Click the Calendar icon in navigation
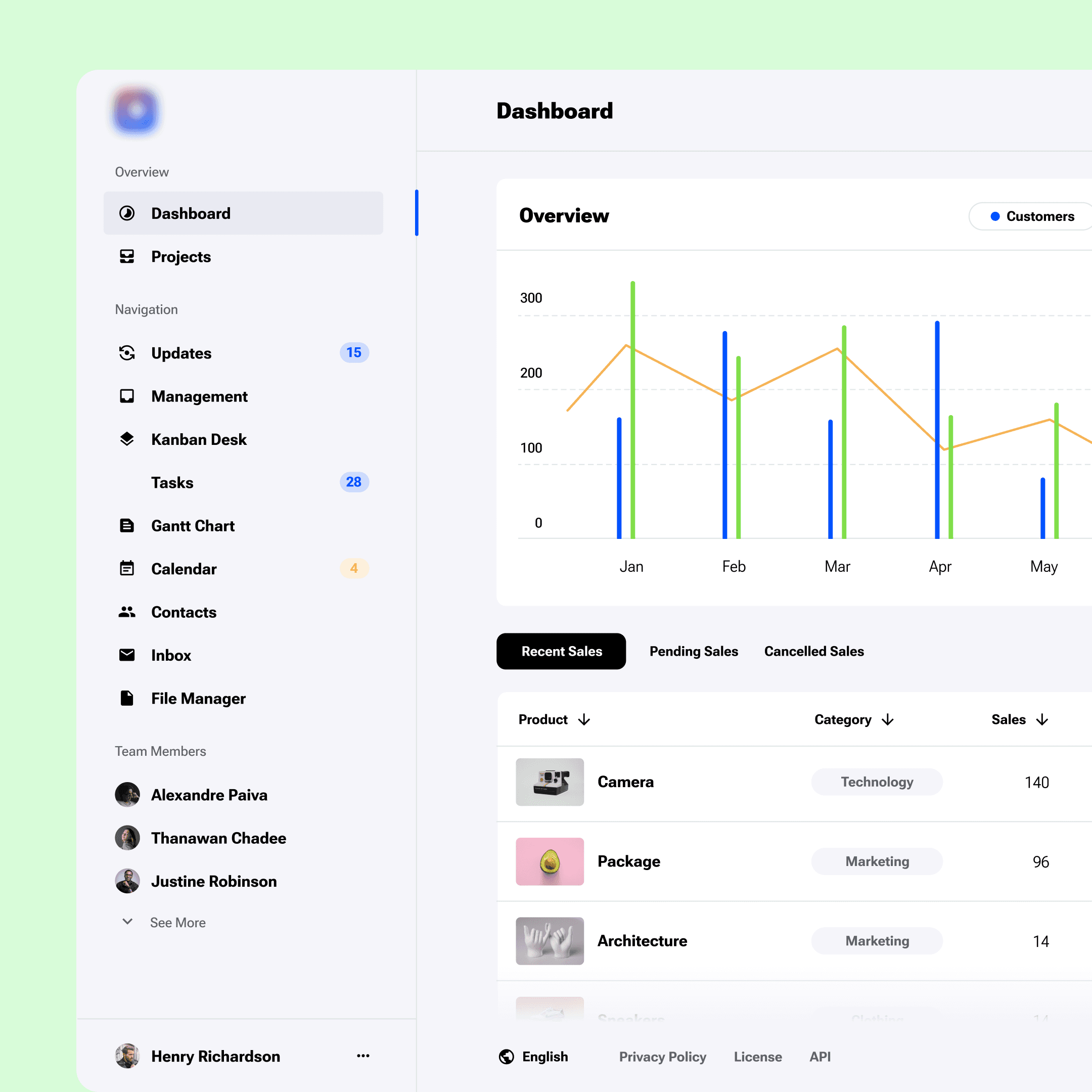1092x1092 pixels. 126,569
